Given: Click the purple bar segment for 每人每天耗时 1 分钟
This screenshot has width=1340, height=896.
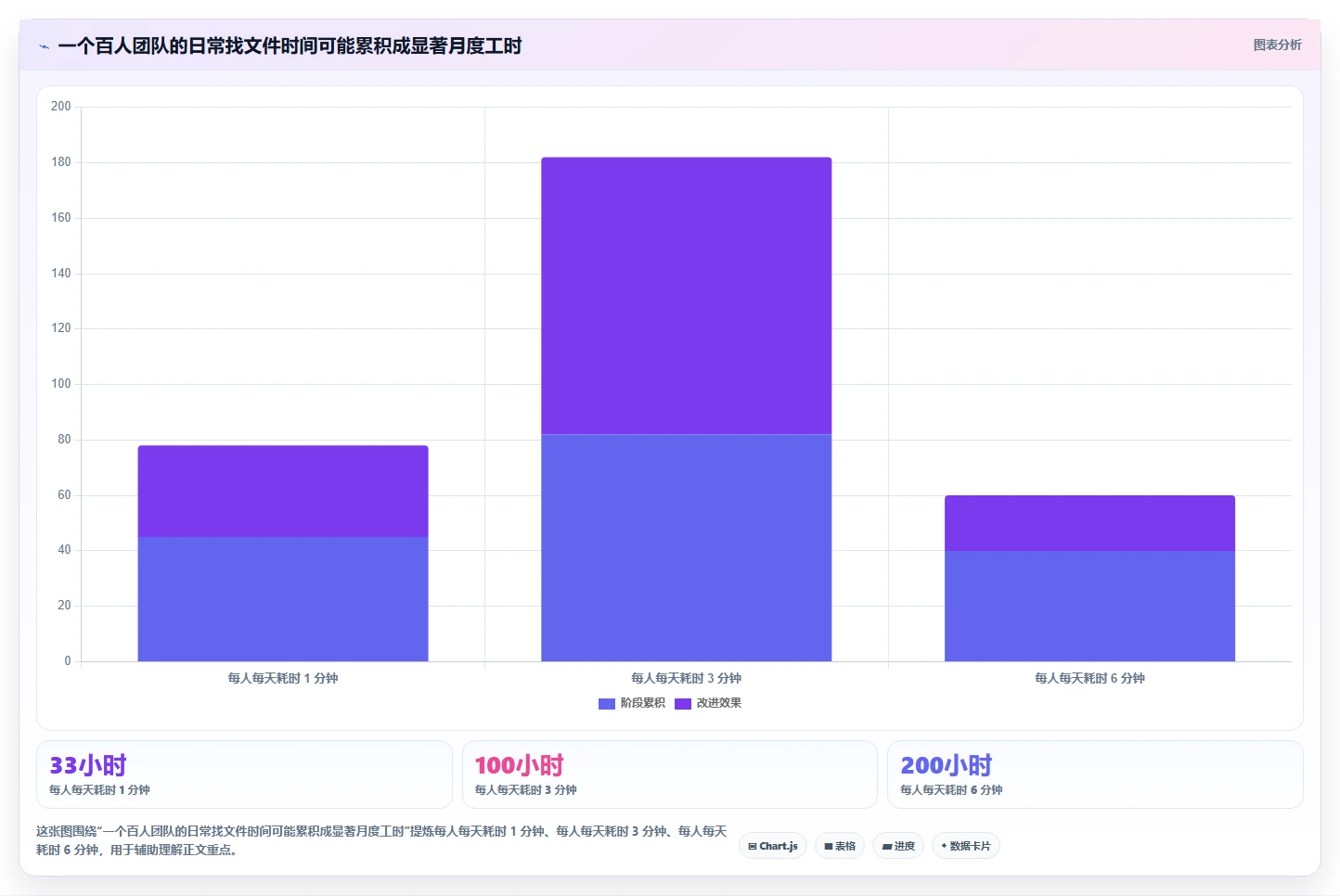Looking at the screenshot, I should click(283, 492).
